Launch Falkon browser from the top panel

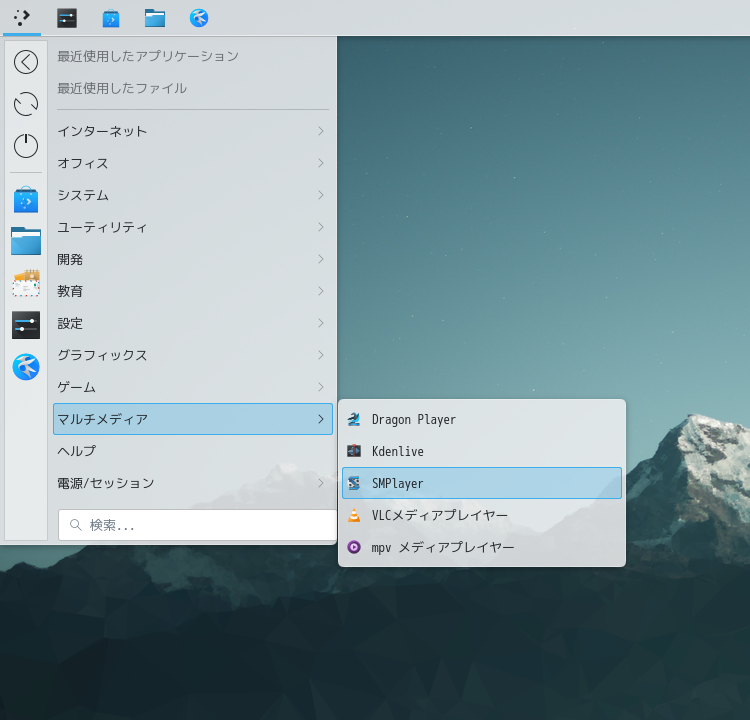pos(199,18)
